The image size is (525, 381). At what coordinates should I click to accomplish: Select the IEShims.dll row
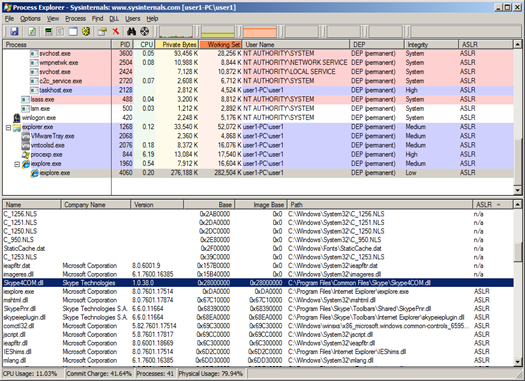point(258,352)
